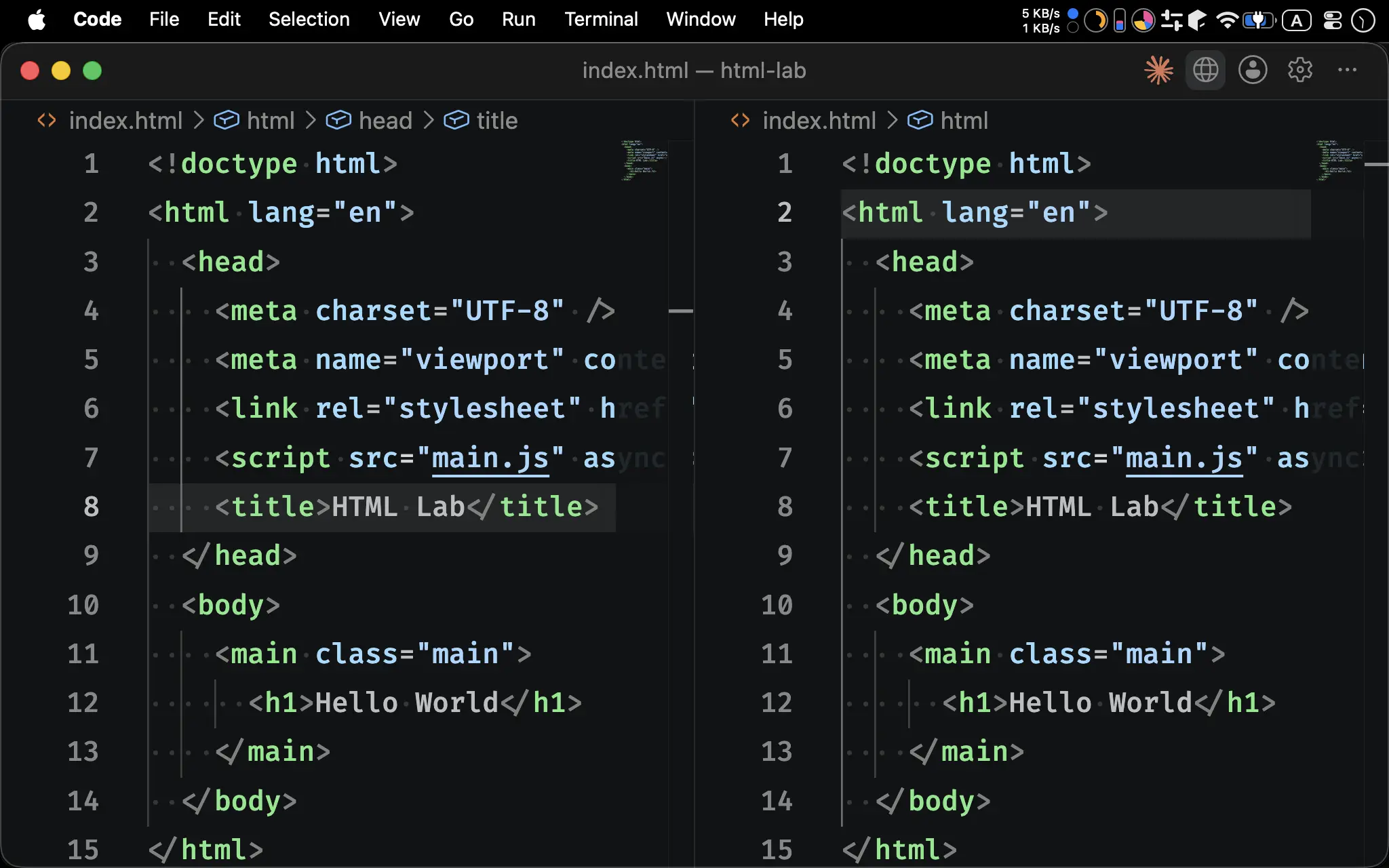Click the html symbol icon in right breadcrumb
The image size is (1389, 868).
[x=920, y=121]
